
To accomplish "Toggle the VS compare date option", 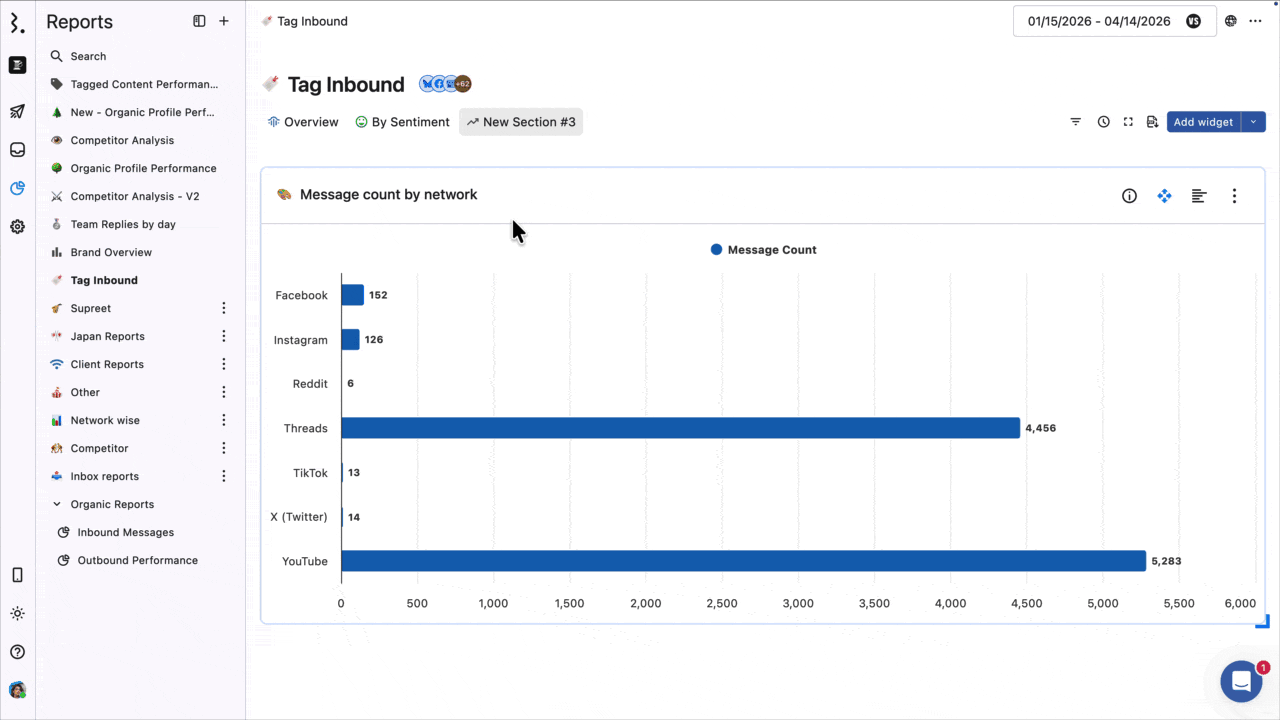I will [x=1193, y=21].
